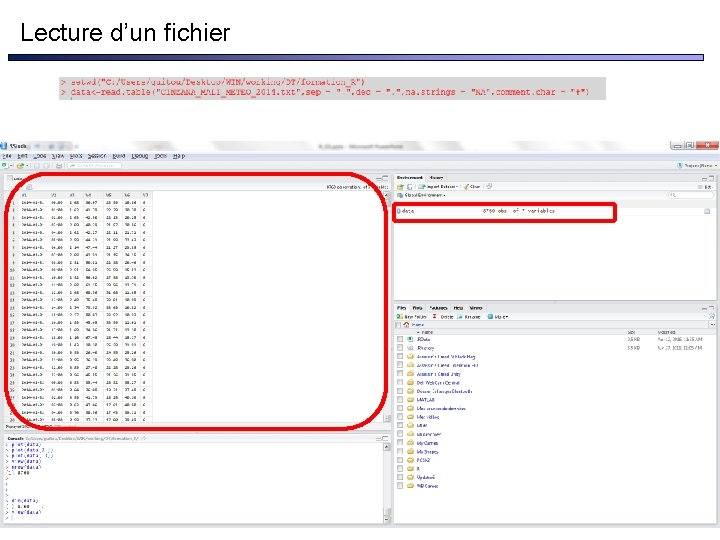The height and width of the screenshot is (540, 720).
Task: Click the Go to file/function field
Action: pyautogui.click(x=94, y=165)
